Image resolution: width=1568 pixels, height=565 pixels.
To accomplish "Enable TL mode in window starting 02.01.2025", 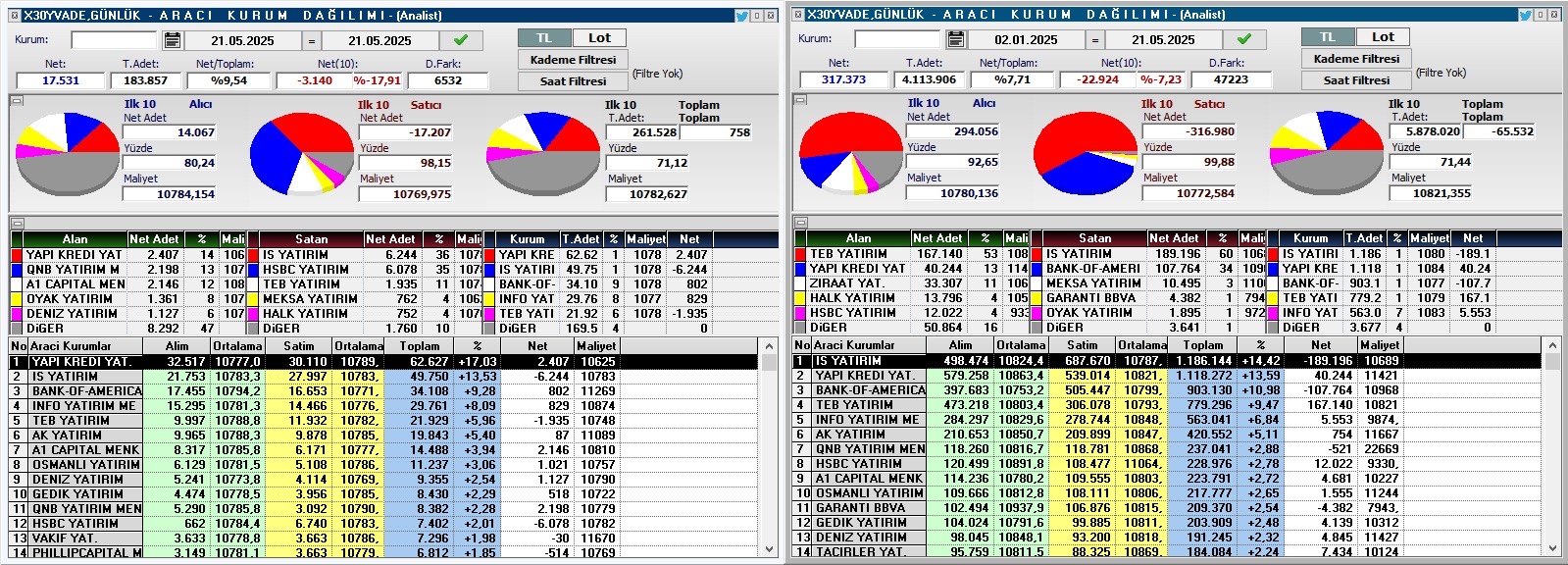I will point(1328,37).
